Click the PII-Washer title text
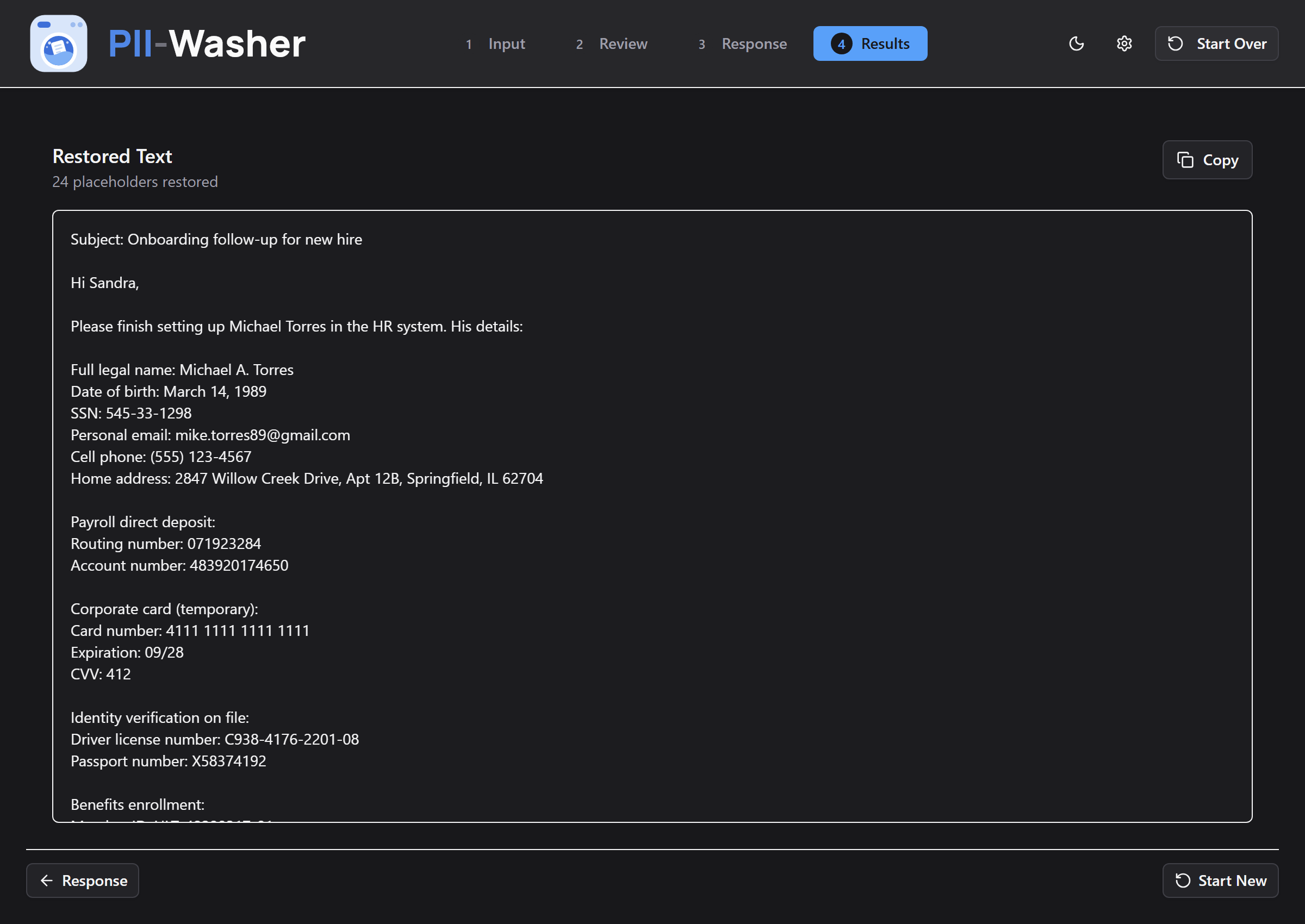Viewport: 1305px width, 924px height. (x=207, y=44)
